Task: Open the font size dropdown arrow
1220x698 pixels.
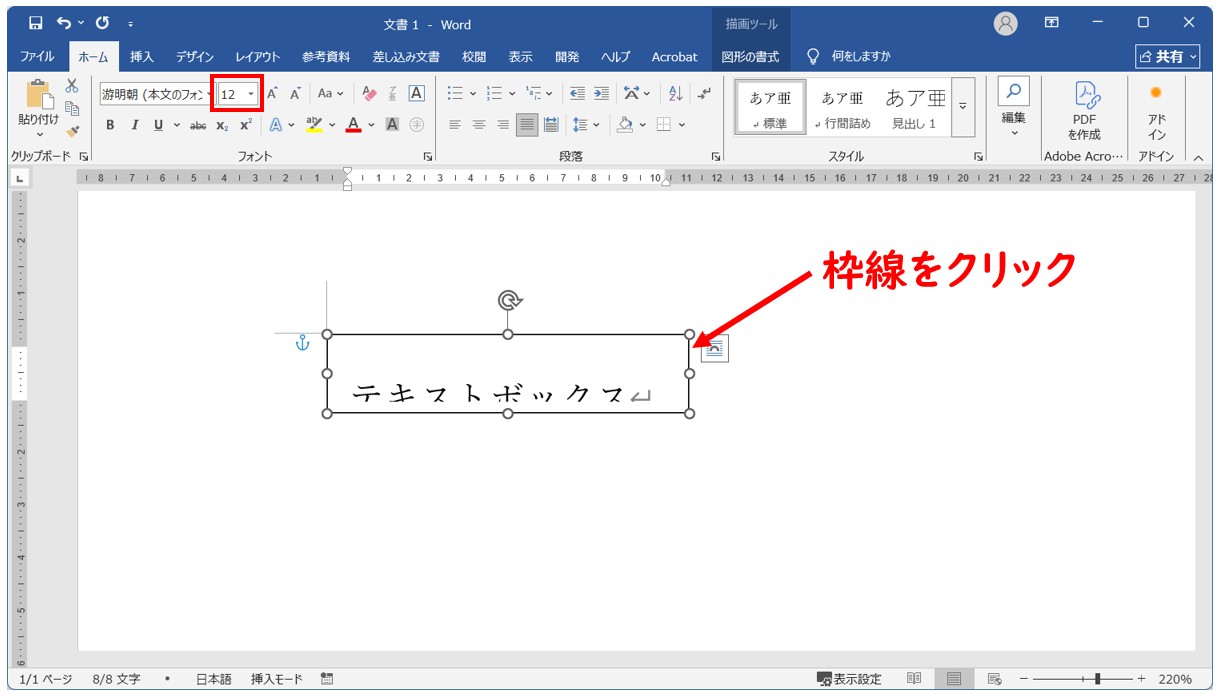Action: (251, 94)
